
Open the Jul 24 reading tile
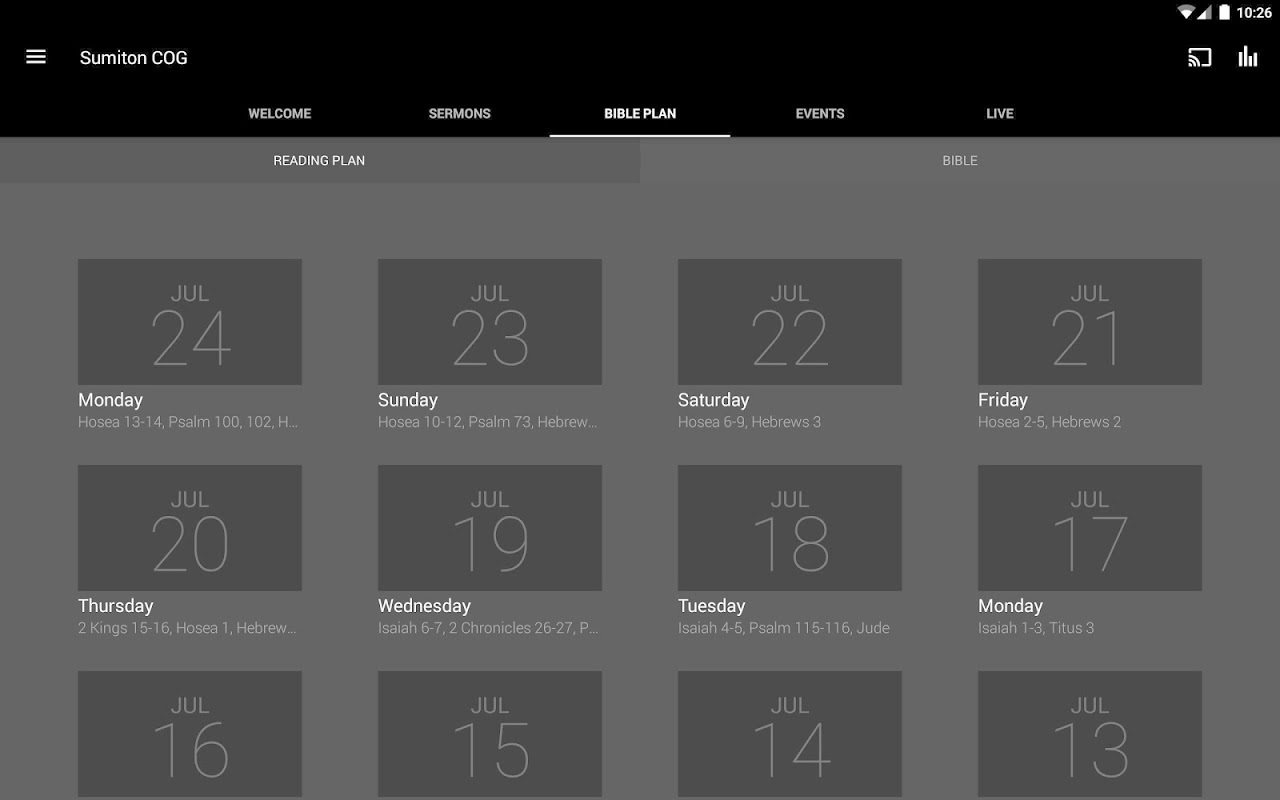tap(190, 322)
